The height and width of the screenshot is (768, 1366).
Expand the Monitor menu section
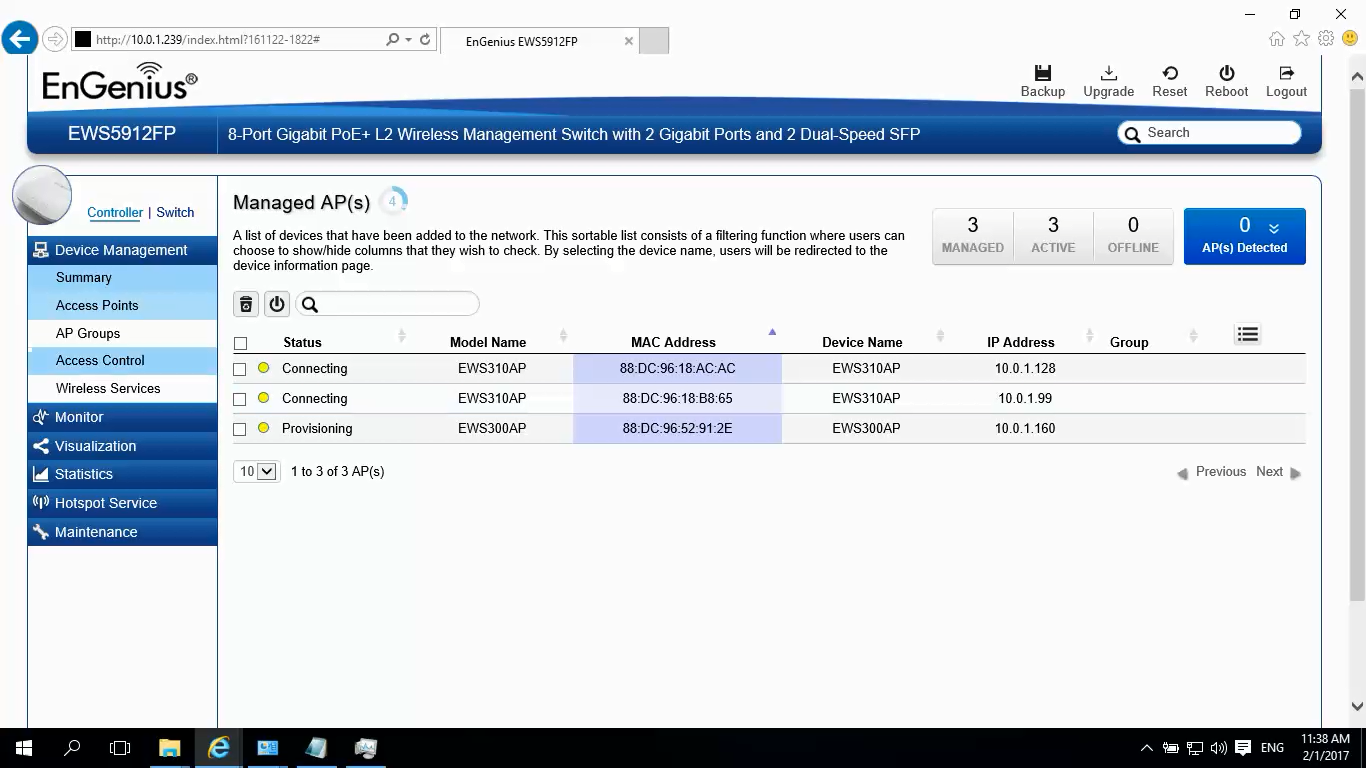tap(122, 417)
